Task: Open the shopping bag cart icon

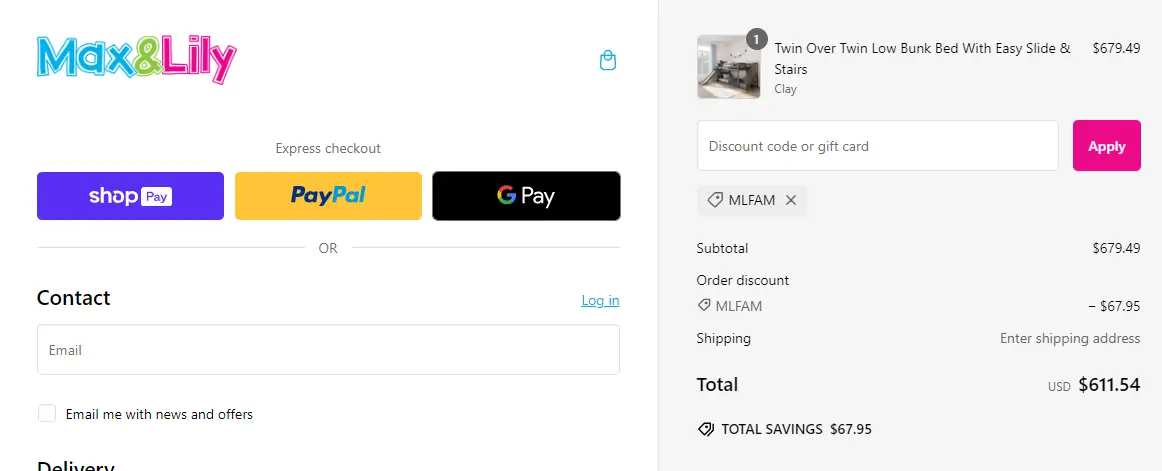Action: [x=607, y=61]
